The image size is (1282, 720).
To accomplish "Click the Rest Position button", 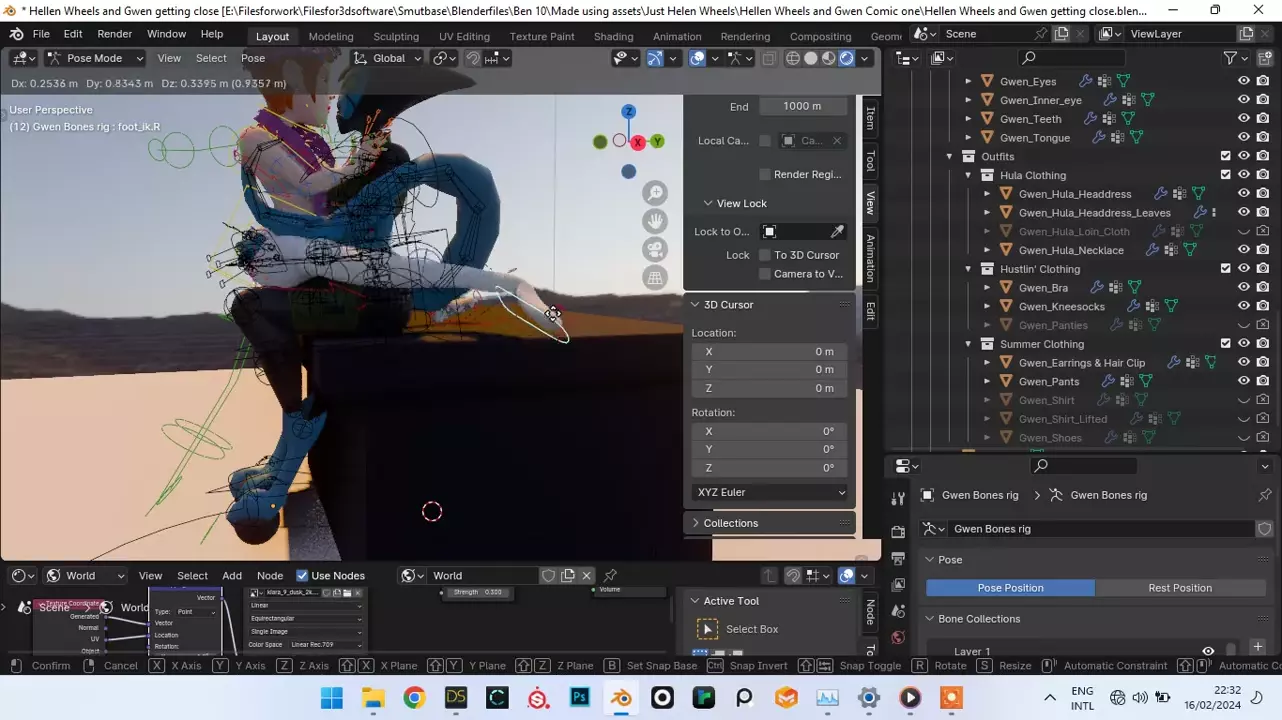I will pyautogui.click(x=1179, y=588).
